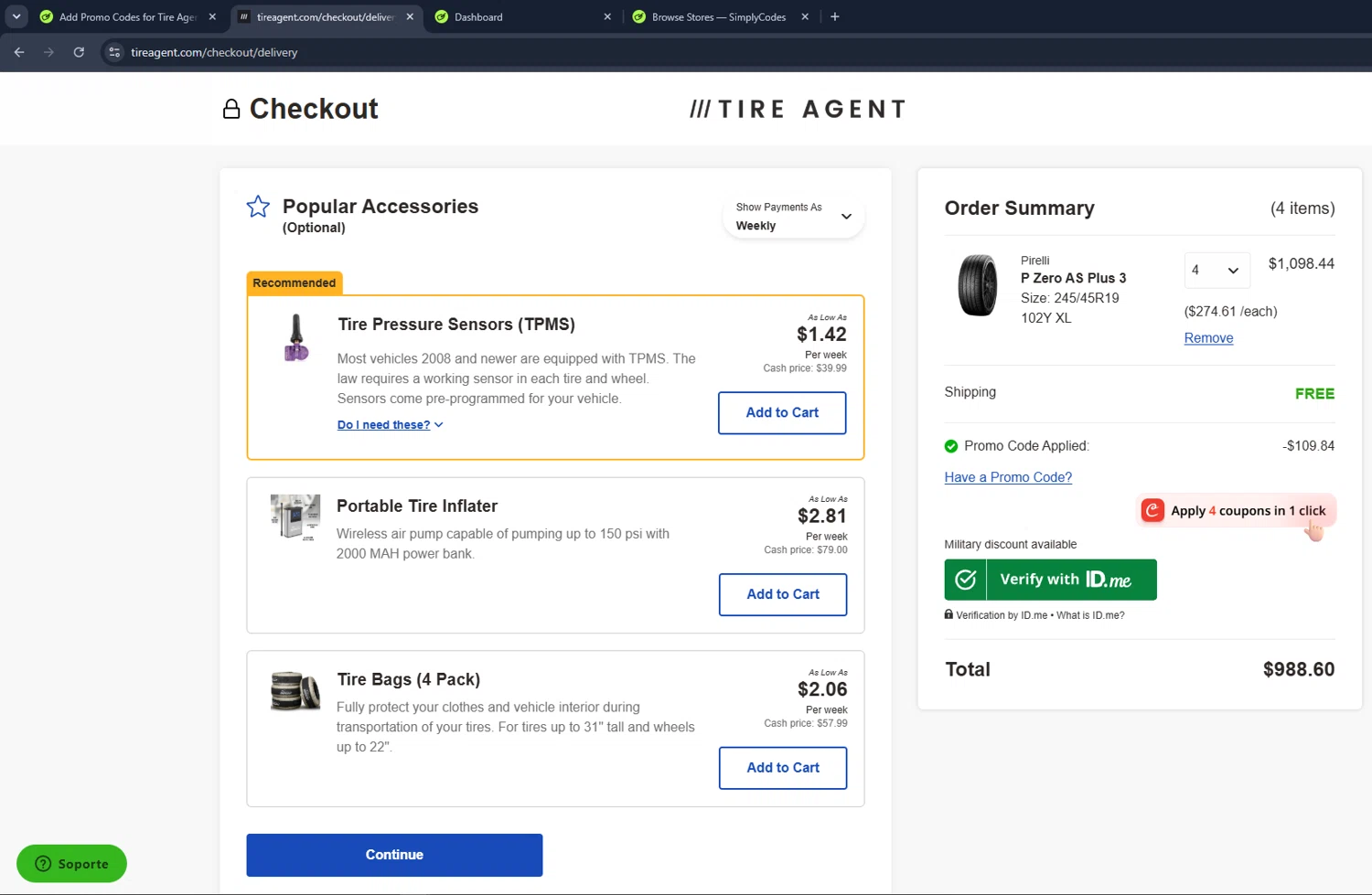This screenshot has width=1372, height=895.
Task: Click the Tire Bags product image
Action: click(295, 691)
